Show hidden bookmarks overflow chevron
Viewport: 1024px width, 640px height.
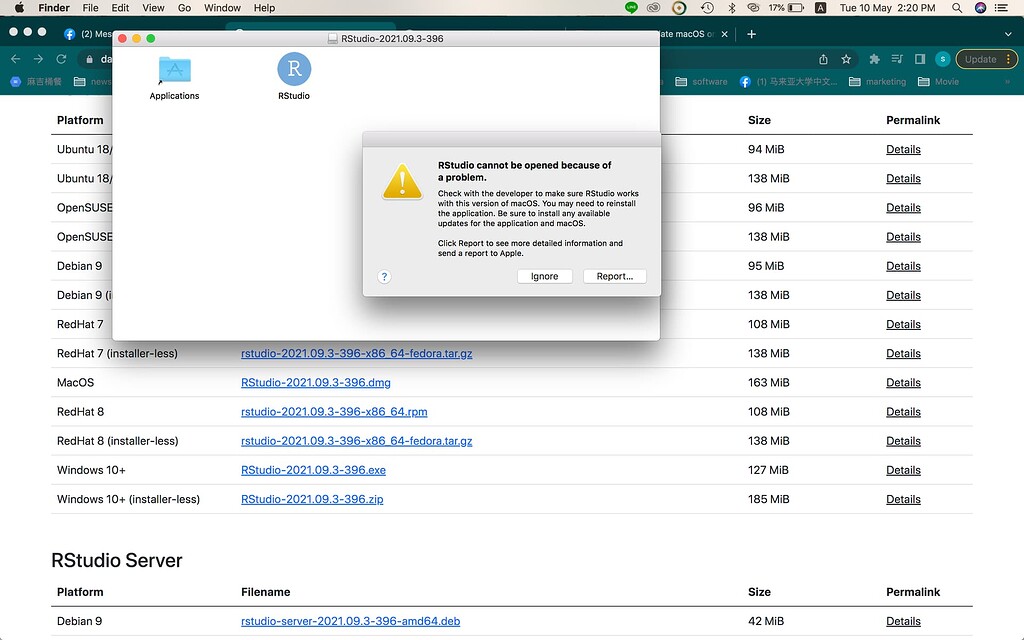(x=1008, y=82)
